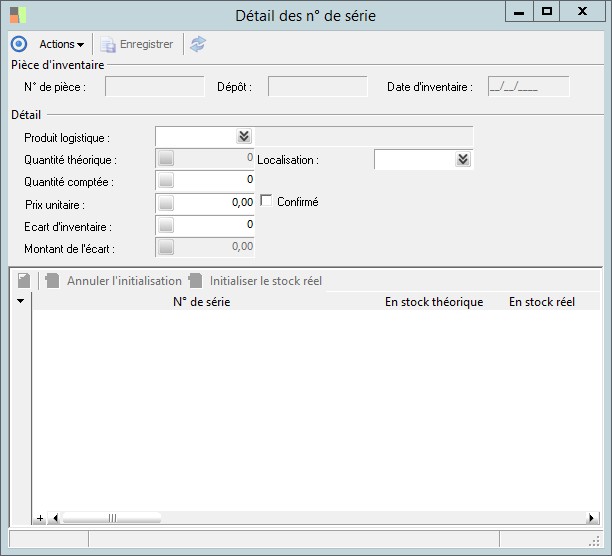612x556 pixels.
Task: Open the grid column selector triangle
Action: 20,301
